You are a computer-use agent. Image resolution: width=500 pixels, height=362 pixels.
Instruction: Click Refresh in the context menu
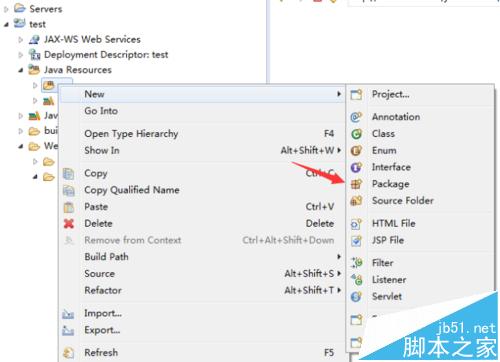click(x=202, y=352)
